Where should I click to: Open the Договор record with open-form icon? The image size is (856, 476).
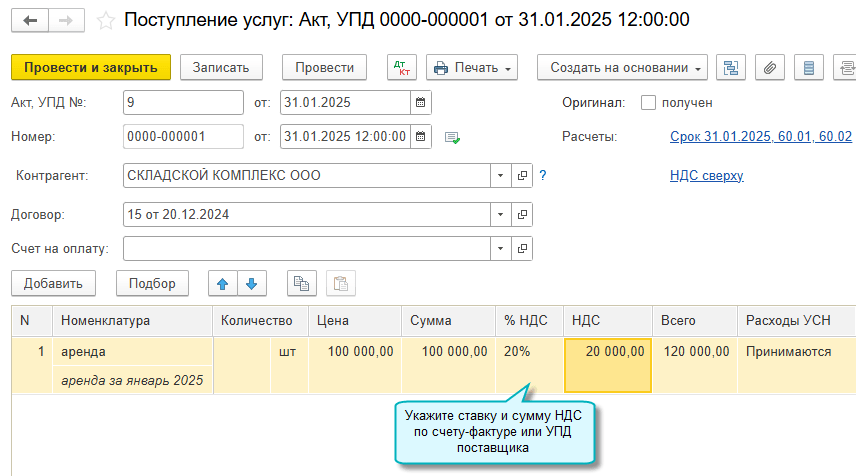pyautogui.click(x=522, y=215)
